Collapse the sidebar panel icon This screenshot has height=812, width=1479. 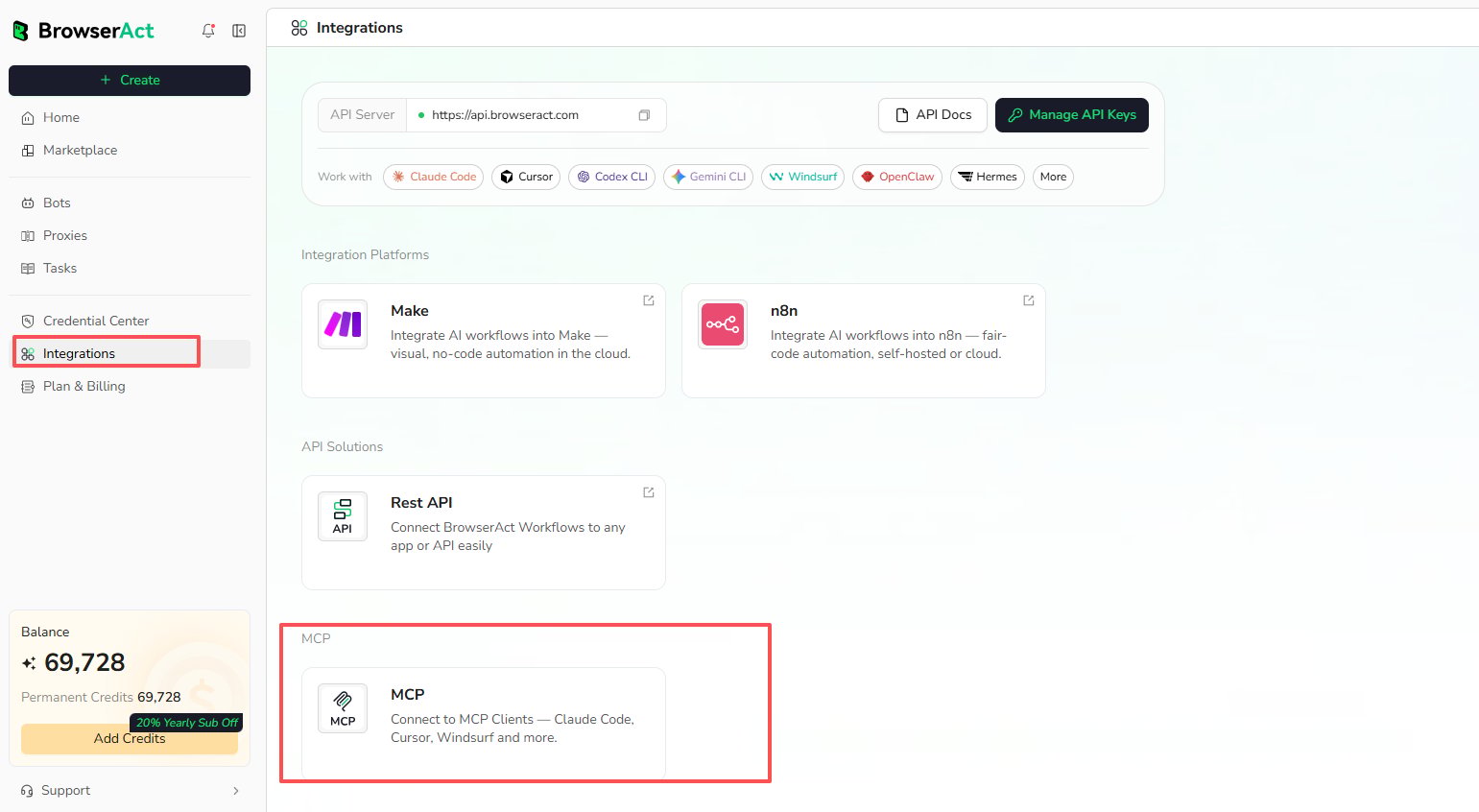(x=239, y=31)
